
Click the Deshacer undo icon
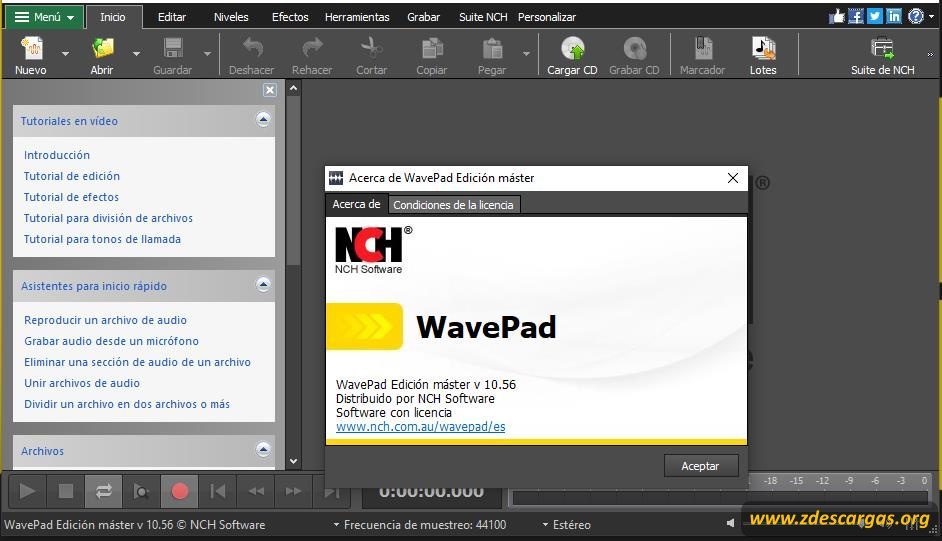tap(252, 48)
